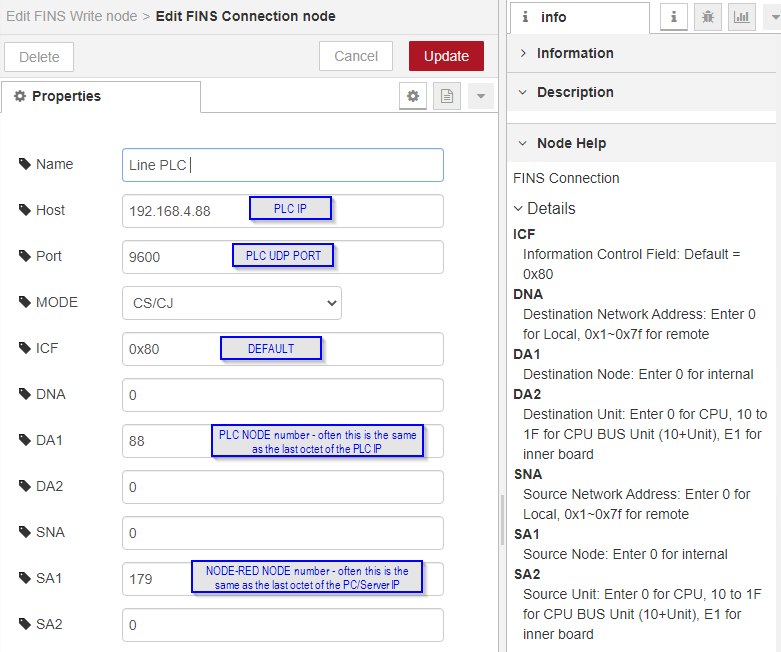
Task: Click the DA2 heading in Node Help
Action: coord(527,394)
